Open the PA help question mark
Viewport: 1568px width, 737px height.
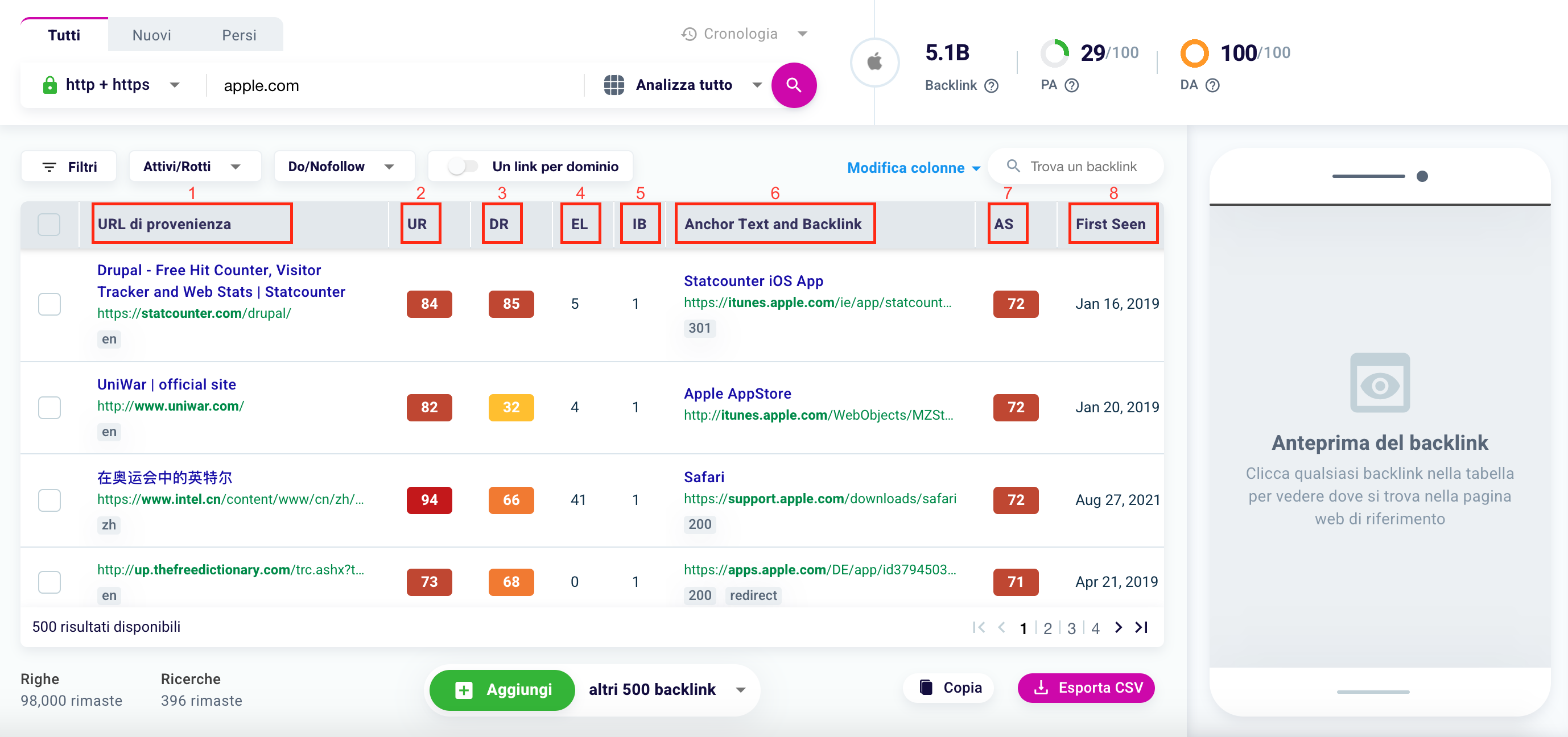[x=1072, y=85]
